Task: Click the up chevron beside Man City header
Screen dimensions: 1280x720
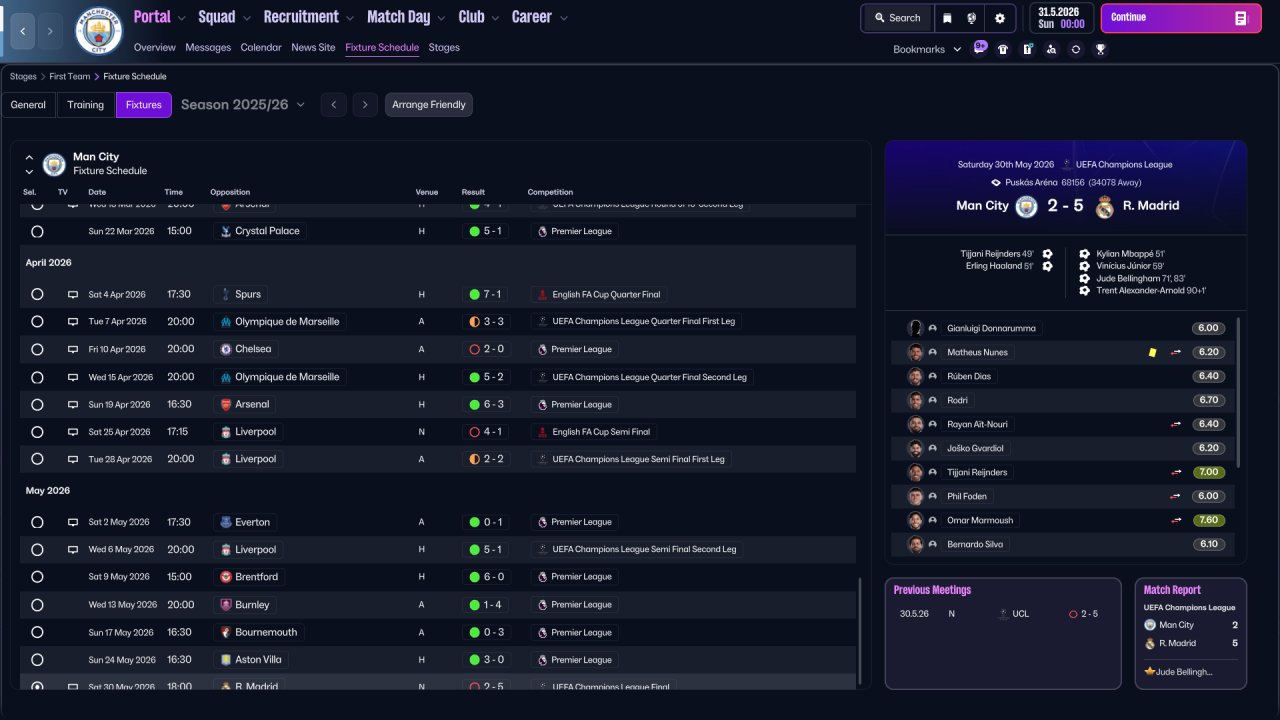Action: [29, 157]
